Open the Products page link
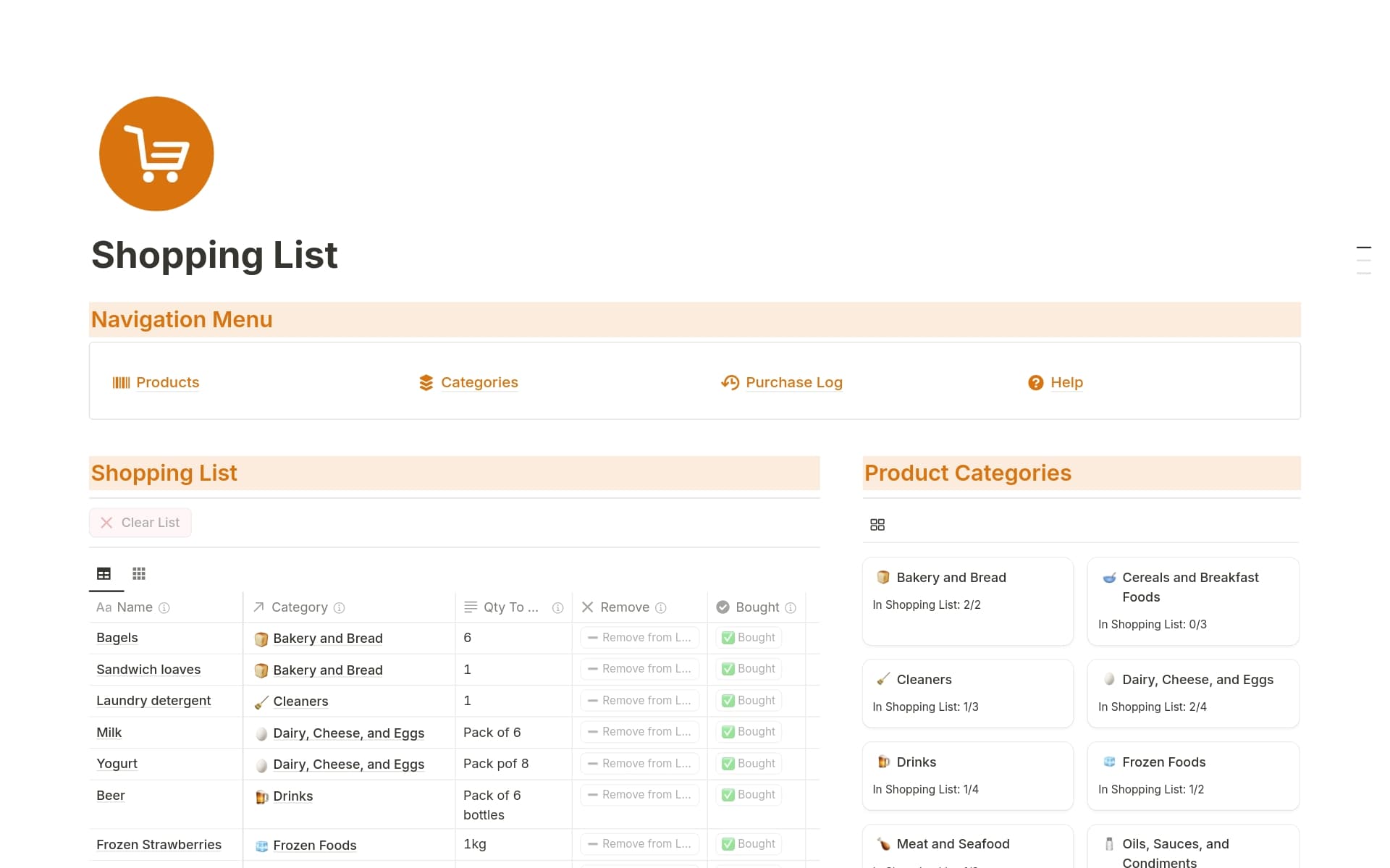The height and width of the screenshot is (868, 1390). coord(167,382)
